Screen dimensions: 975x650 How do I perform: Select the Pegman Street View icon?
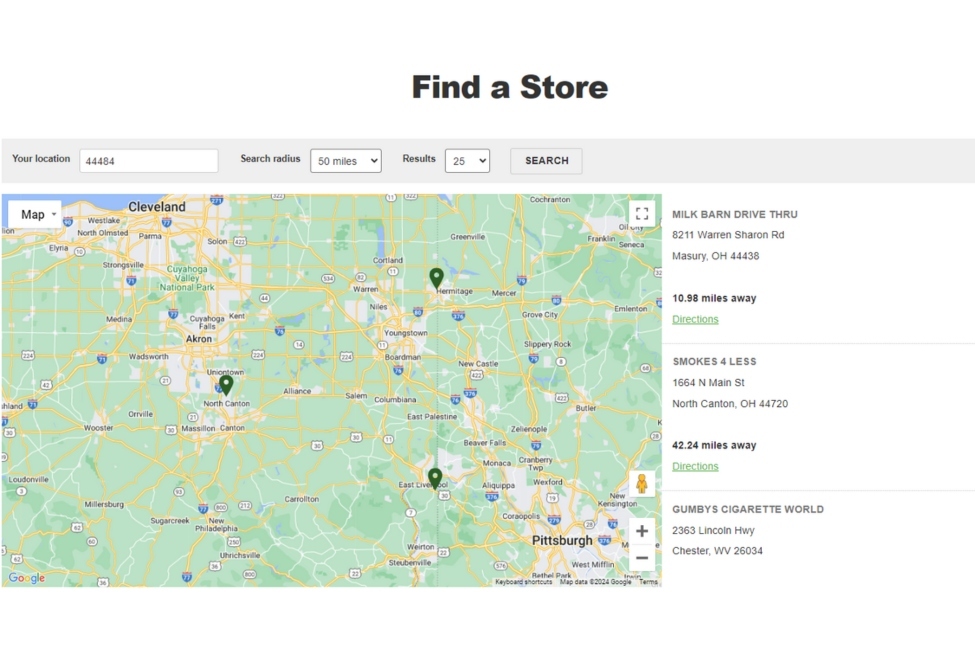tap(641, 484)
